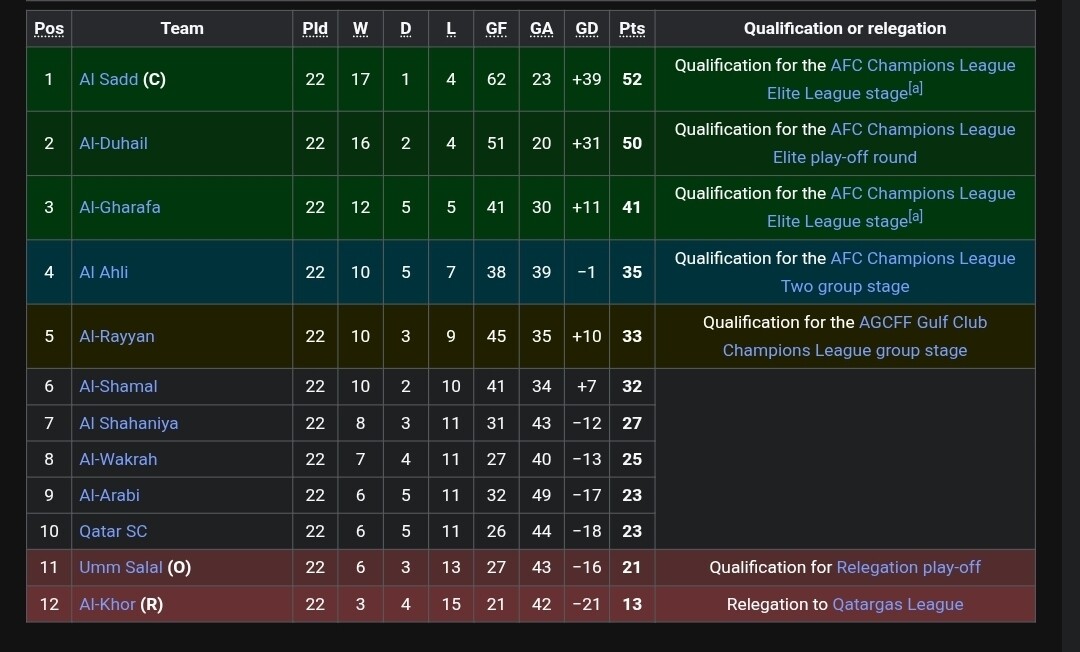Click the Pts column header abbreviation

[632, 29]
